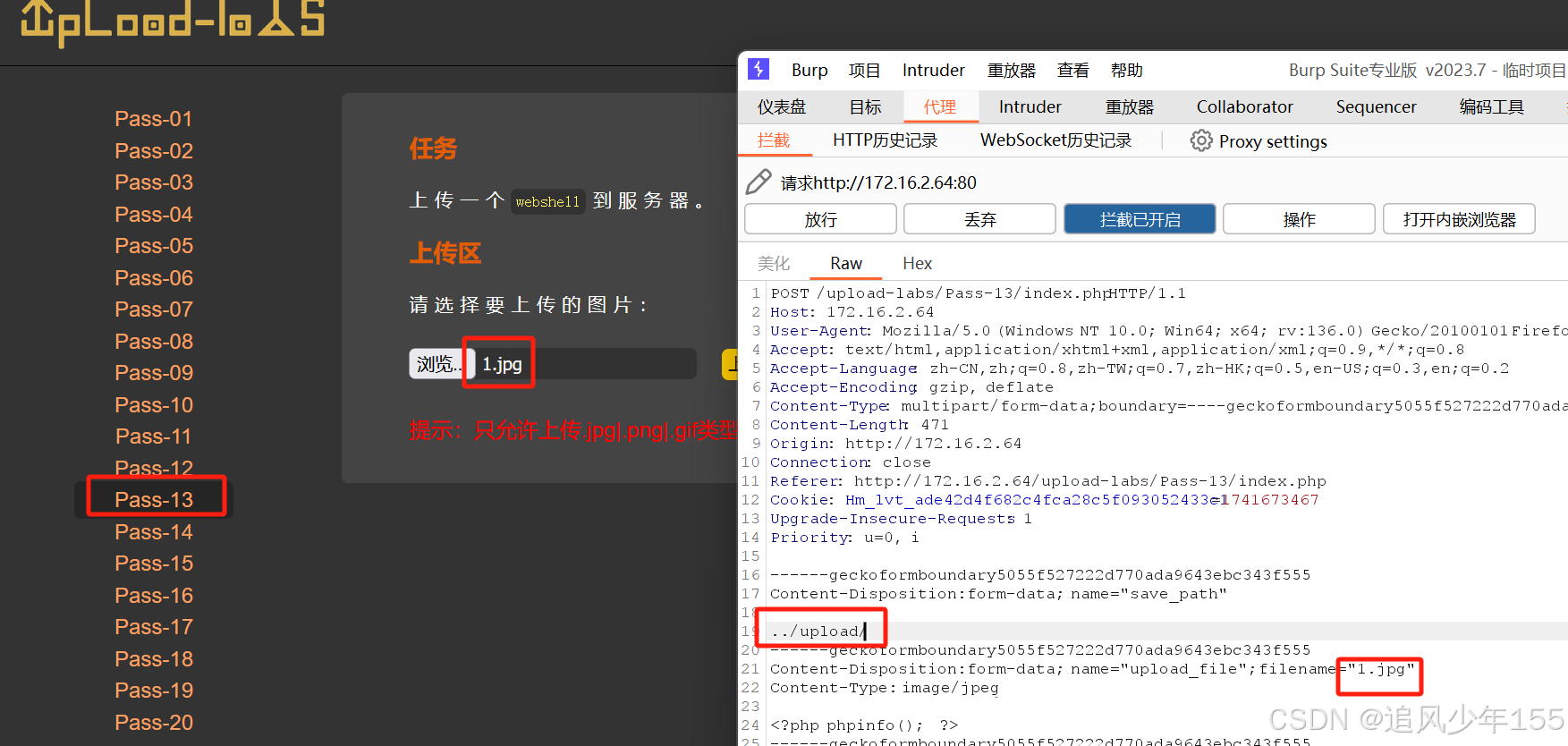Image resolution: width=1568 pixels, height=746 pixels.
Task: Open Pass-15 in the sidebar
Action: [x=154, y=564]
